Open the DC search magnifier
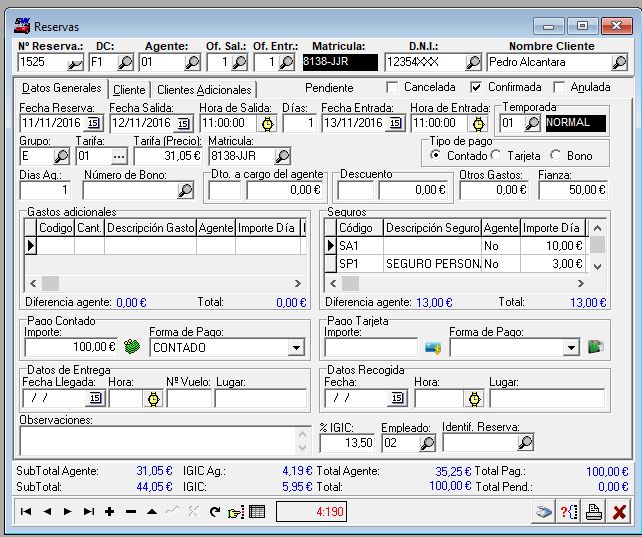Image resolution: width=642 pixels, height=537 pixels. [x=125, y=63]
